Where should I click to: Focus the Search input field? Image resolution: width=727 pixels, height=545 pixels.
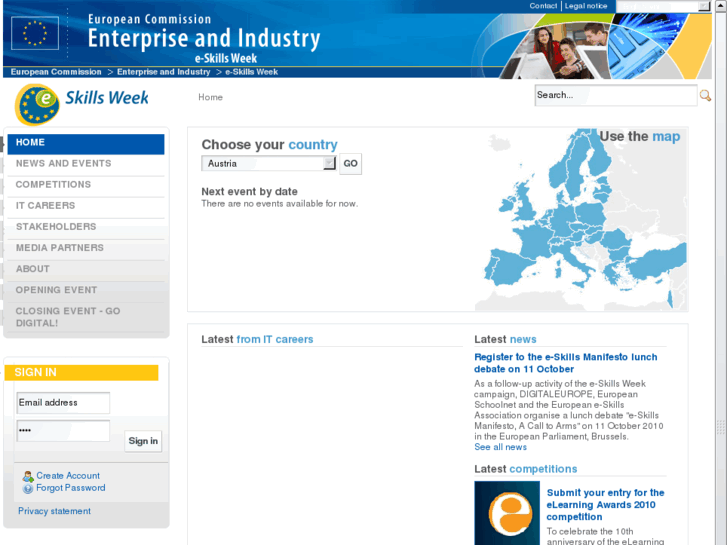point(616,96)
